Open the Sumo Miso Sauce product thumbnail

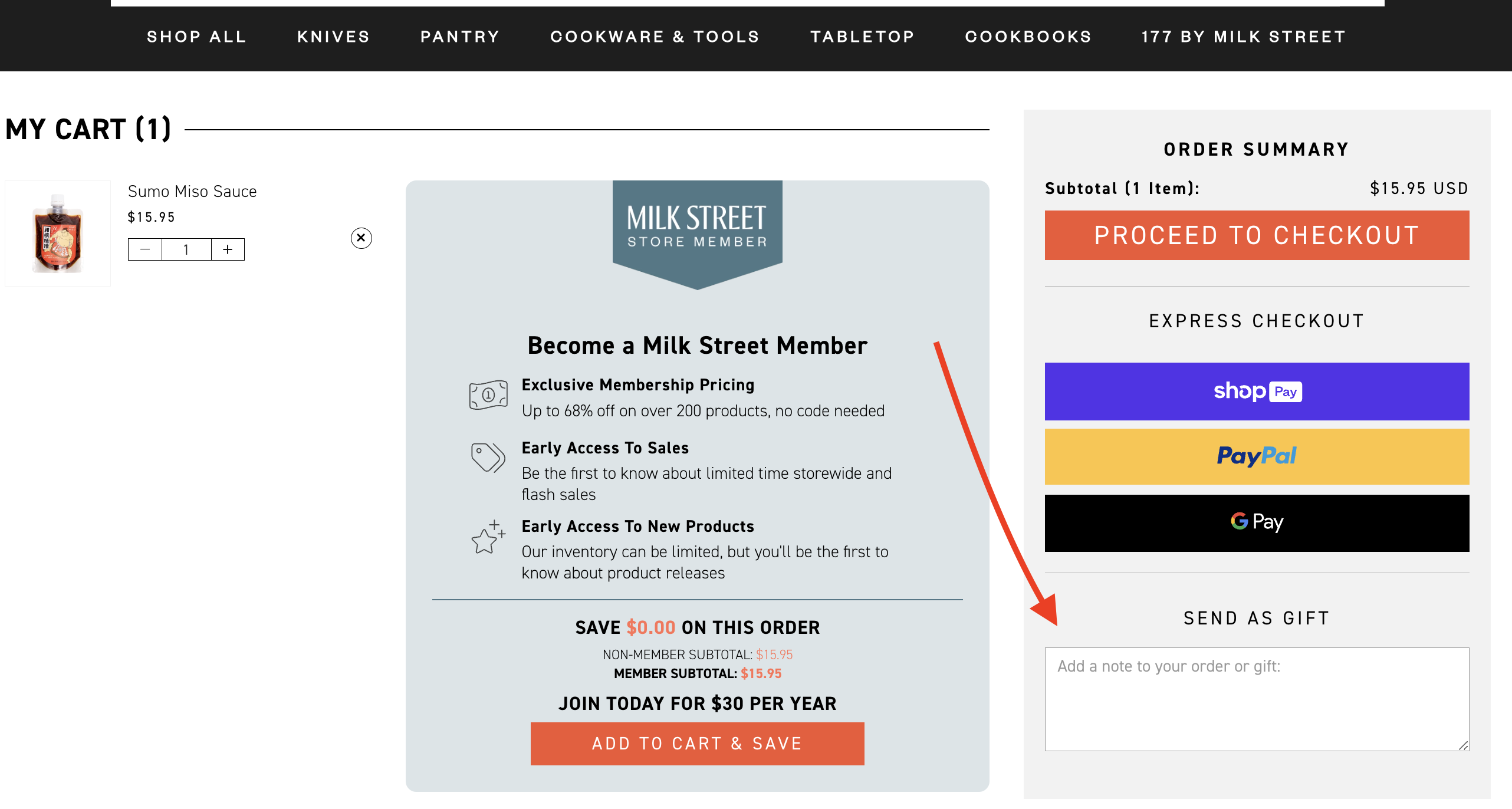pos(58,234)
